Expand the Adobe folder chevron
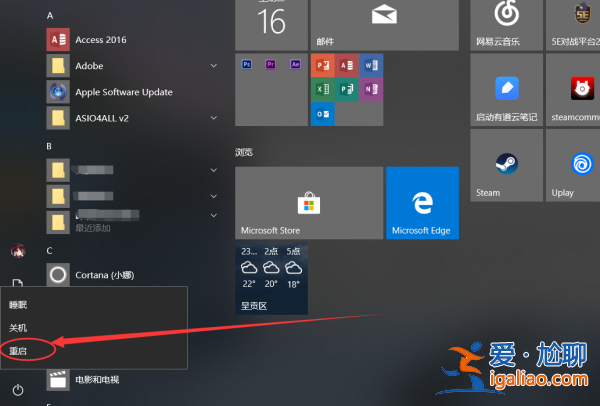Viewport: 600px width, 406px height. coord(214,66)
